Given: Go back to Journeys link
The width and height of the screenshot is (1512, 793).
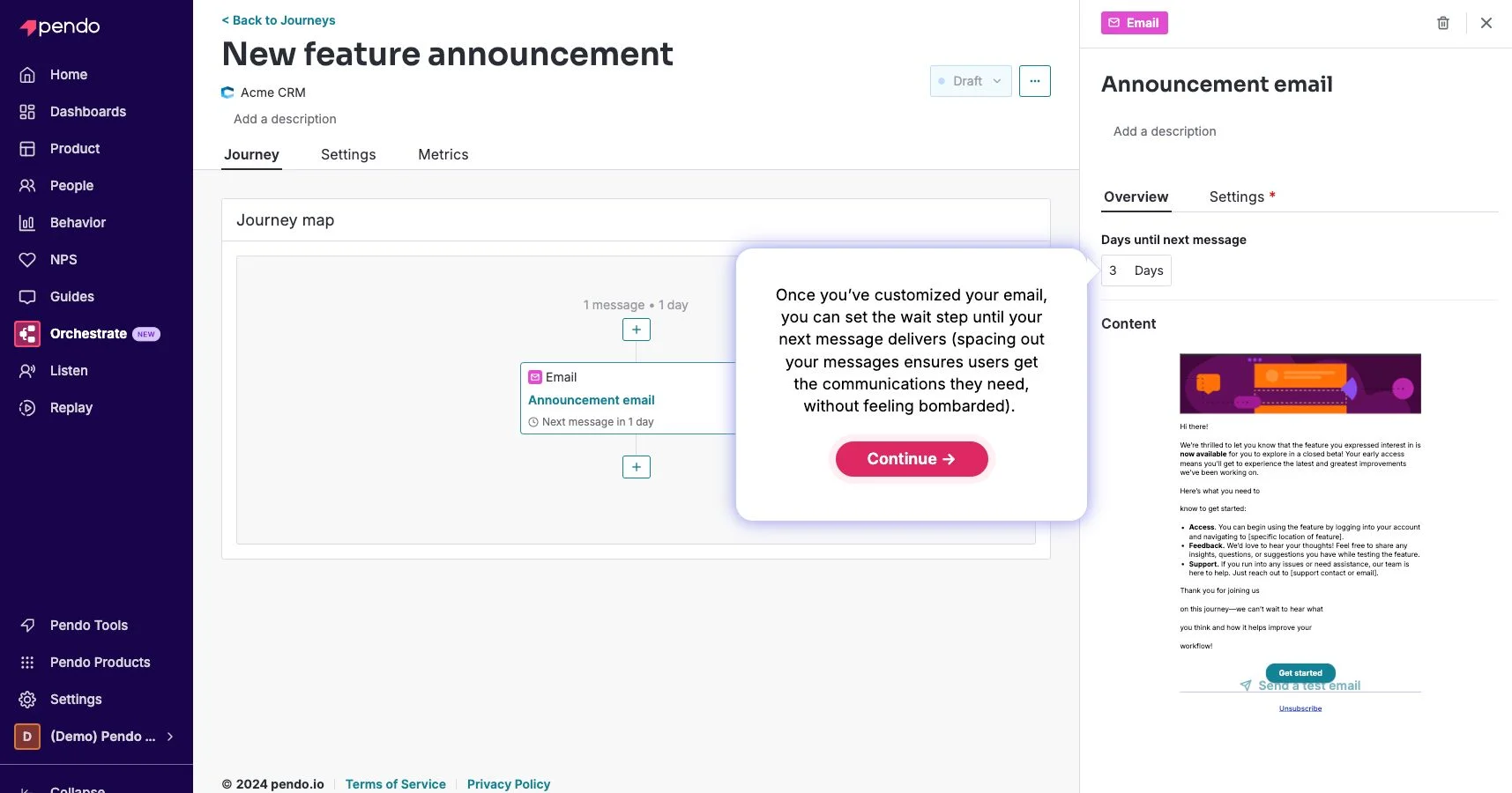Looking at the screenshot, I should coord(279,20).
